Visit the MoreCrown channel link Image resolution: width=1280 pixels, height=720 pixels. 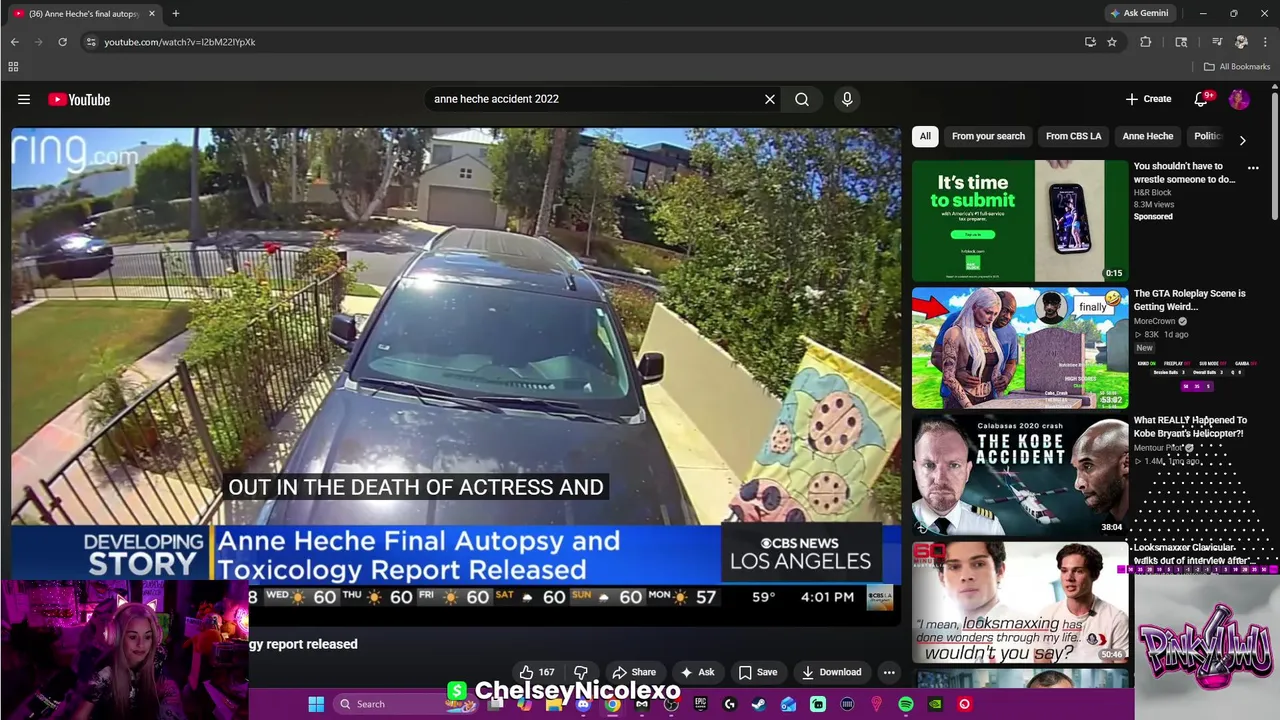point(1154,321)
